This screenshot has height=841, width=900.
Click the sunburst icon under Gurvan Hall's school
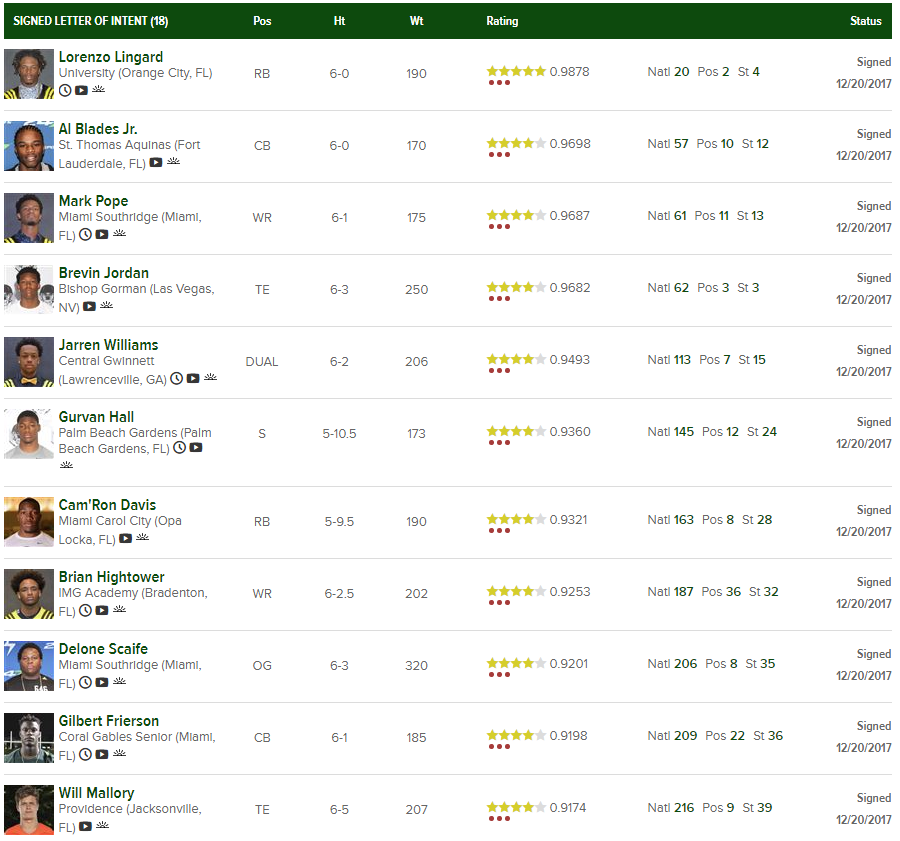66,465
